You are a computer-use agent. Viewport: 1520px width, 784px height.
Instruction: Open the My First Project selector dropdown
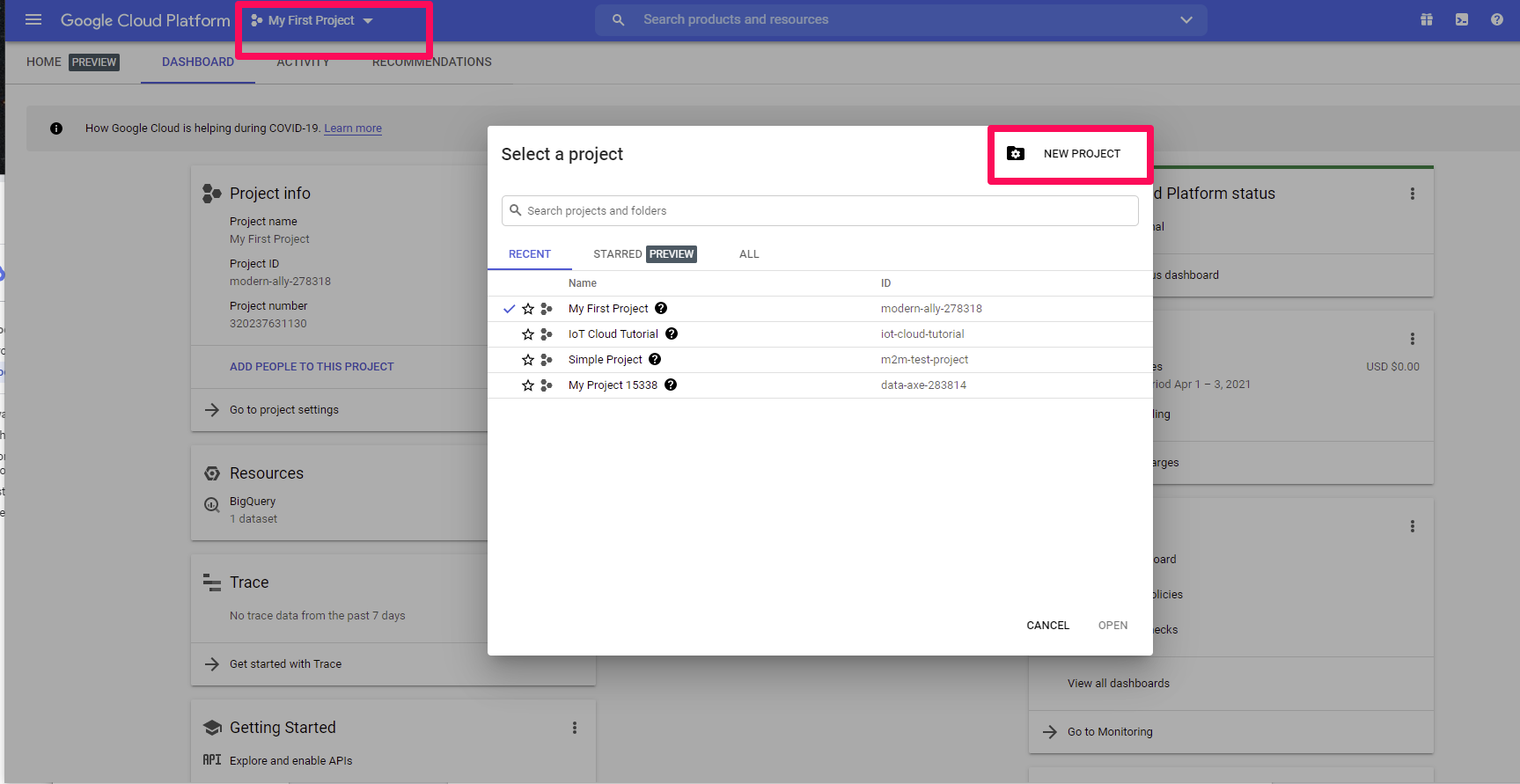[x=312, y=20]
